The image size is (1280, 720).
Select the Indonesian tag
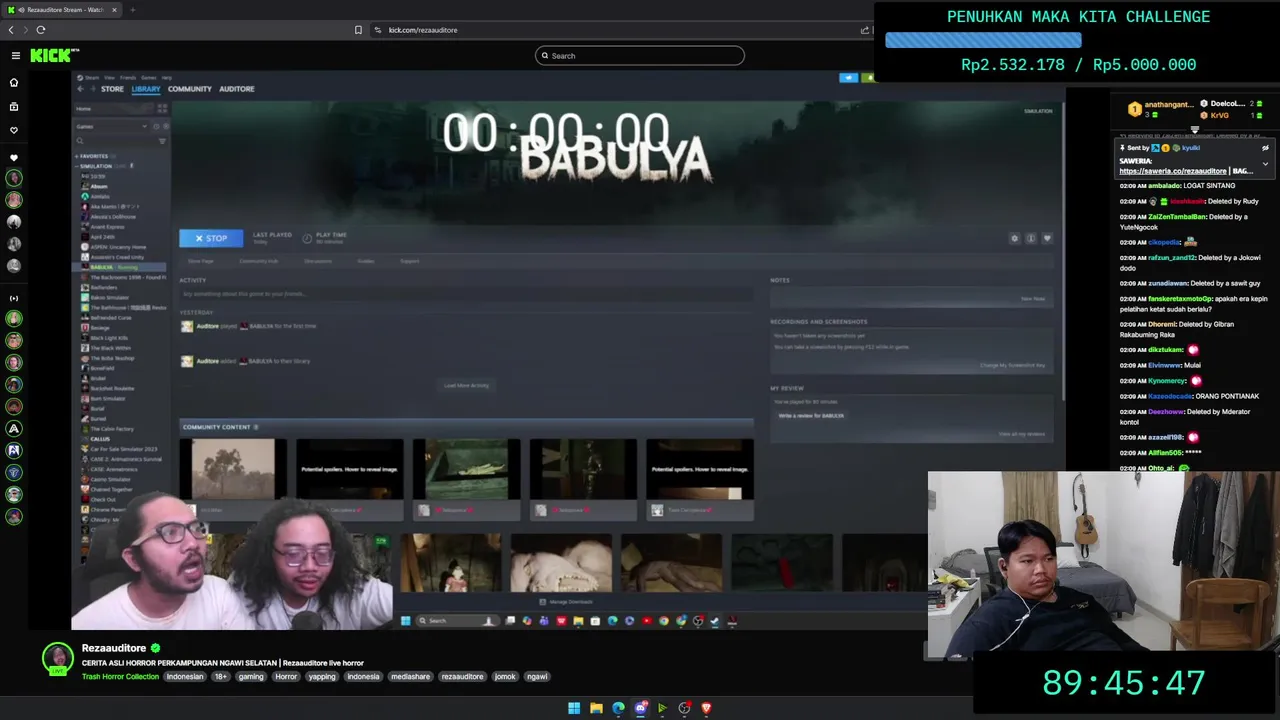(185, 677)
